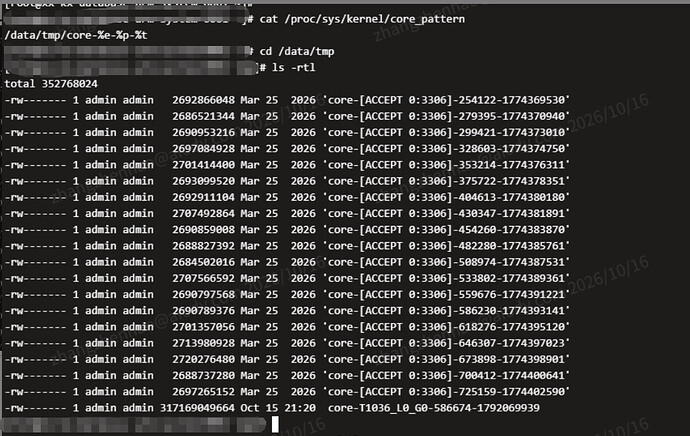Click file name ending in 533802-1774389361
The image size is (690, 436).
point(447,278)
